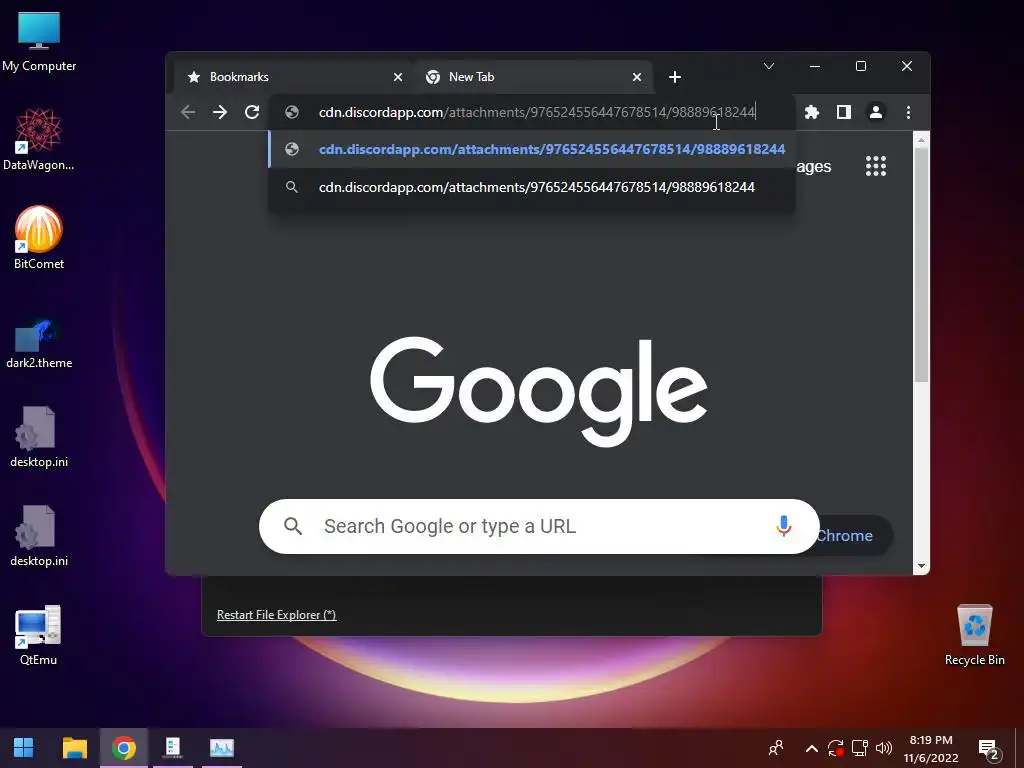Open the notification center icon
The width and height of the screenshot is (1024, 768).
tap(989, 748)
